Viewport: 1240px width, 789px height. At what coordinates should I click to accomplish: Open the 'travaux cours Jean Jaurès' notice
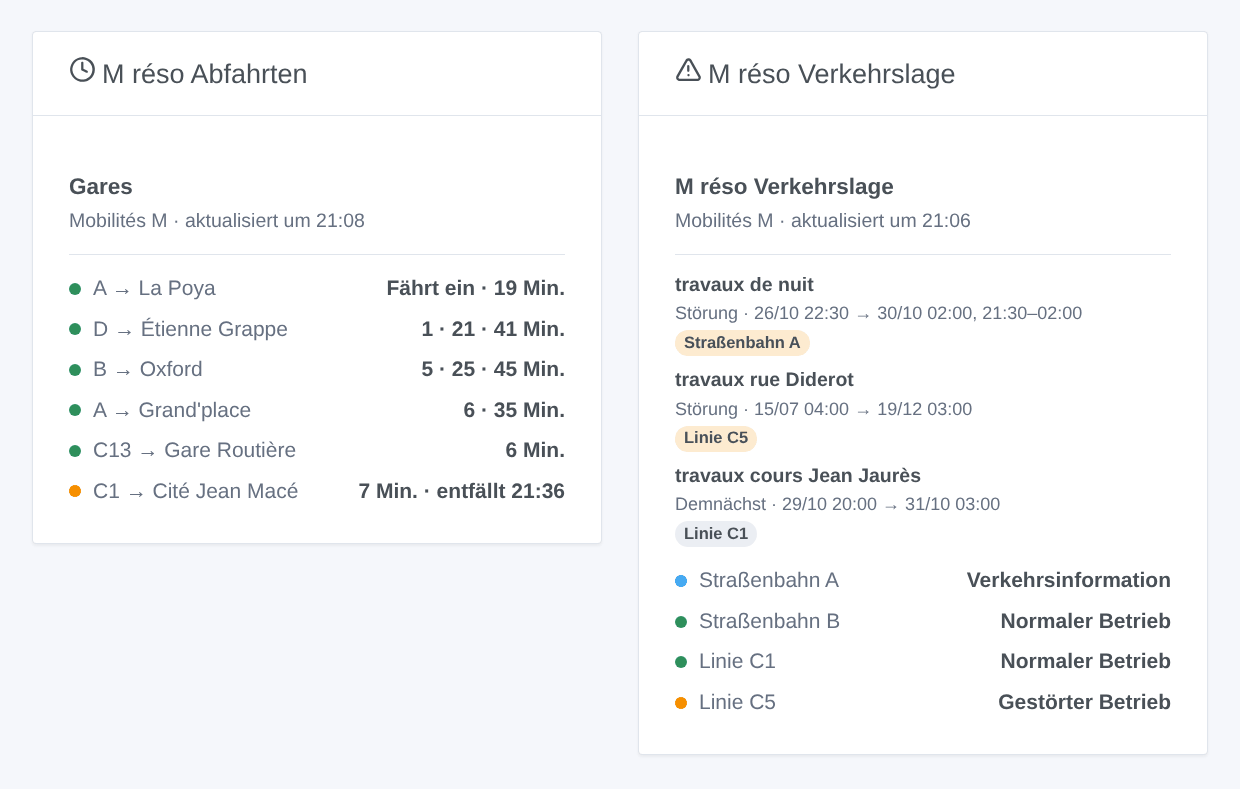[798, 476]
